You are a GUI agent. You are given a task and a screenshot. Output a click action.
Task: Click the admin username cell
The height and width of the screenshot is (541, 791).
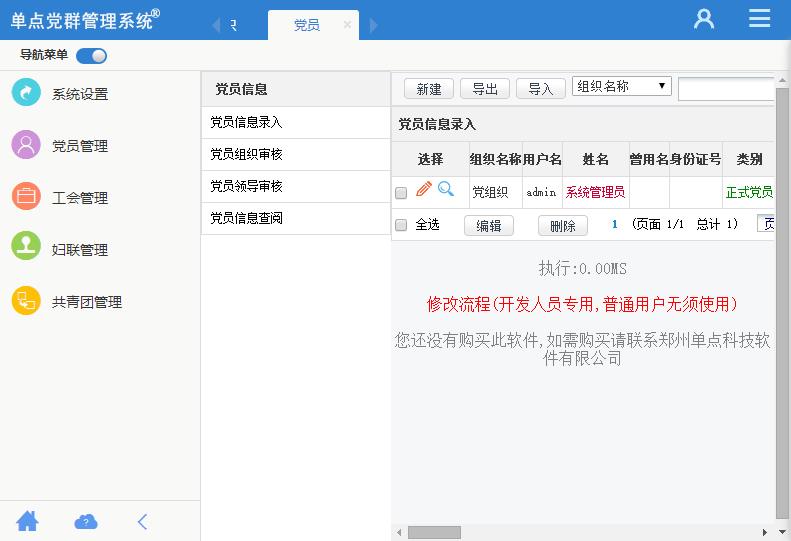pos(541,192)
